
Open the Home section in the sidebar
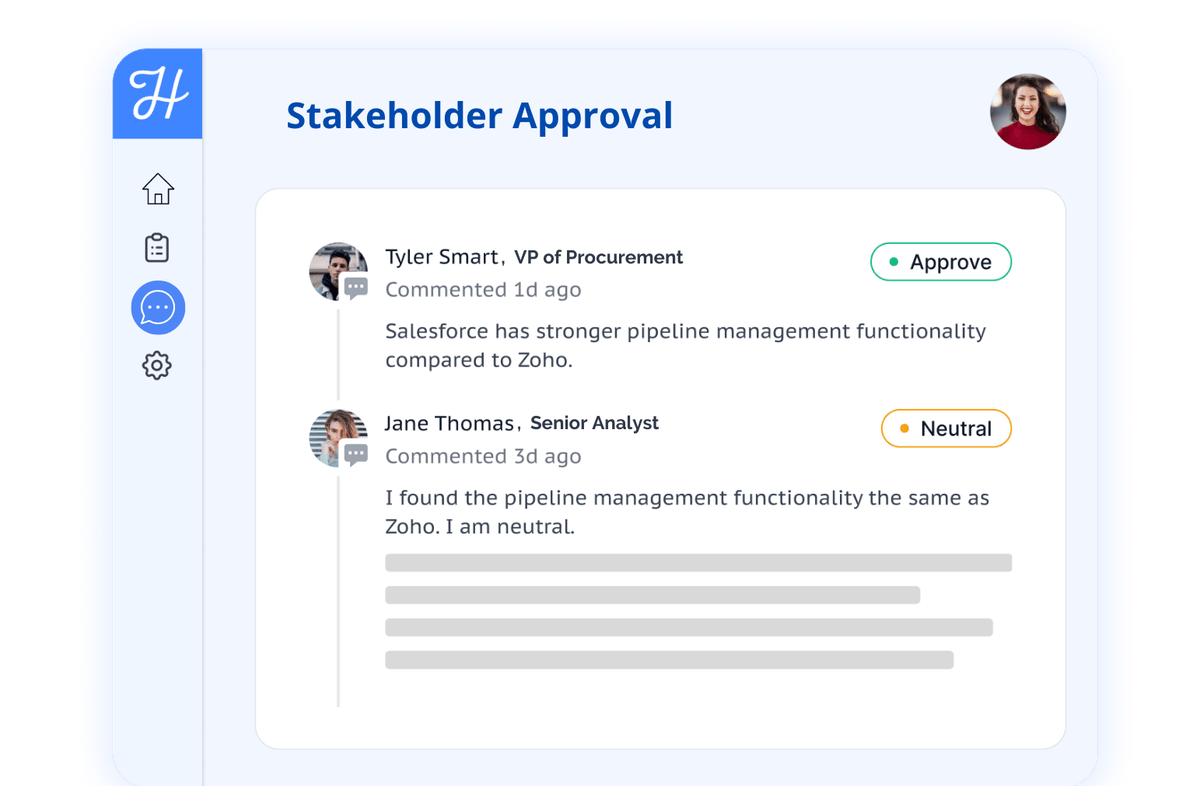click(157, 189)
